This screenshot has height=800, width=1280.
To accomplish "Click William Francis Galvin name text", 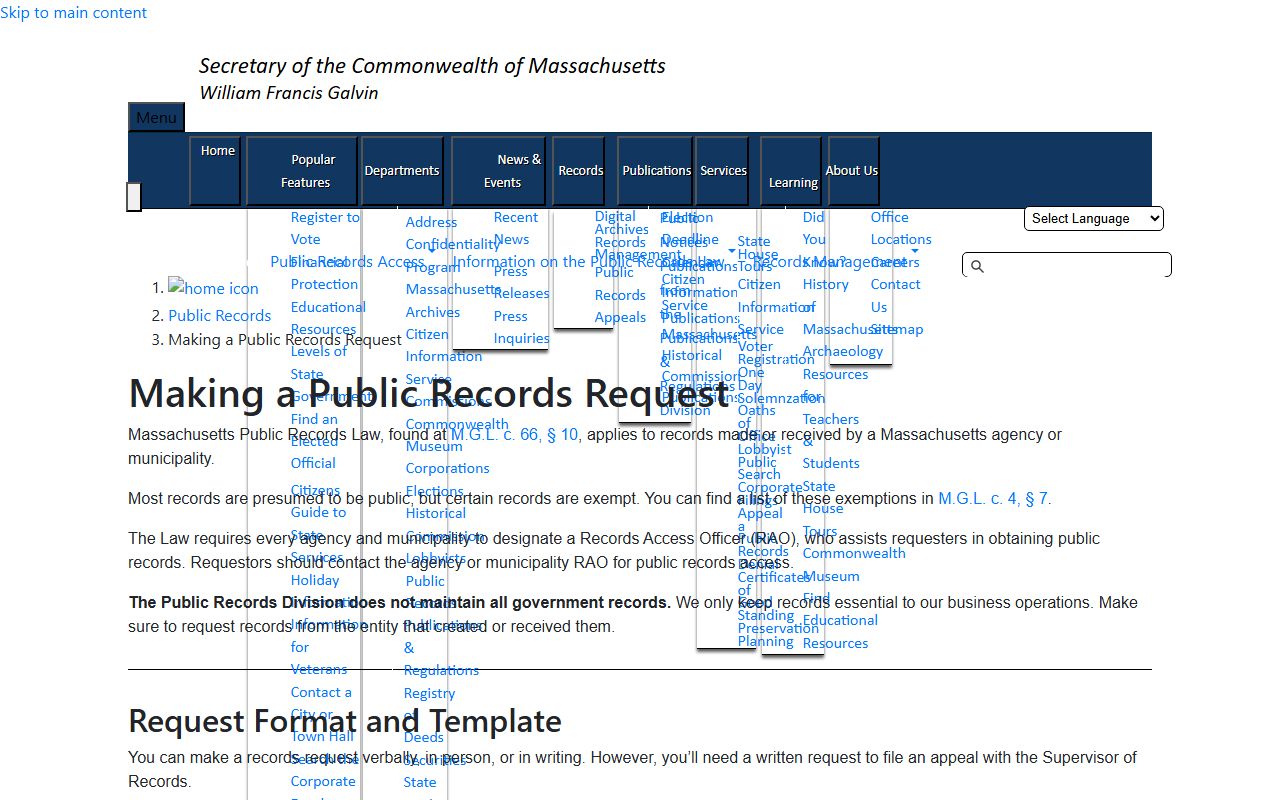I will 289,93.
